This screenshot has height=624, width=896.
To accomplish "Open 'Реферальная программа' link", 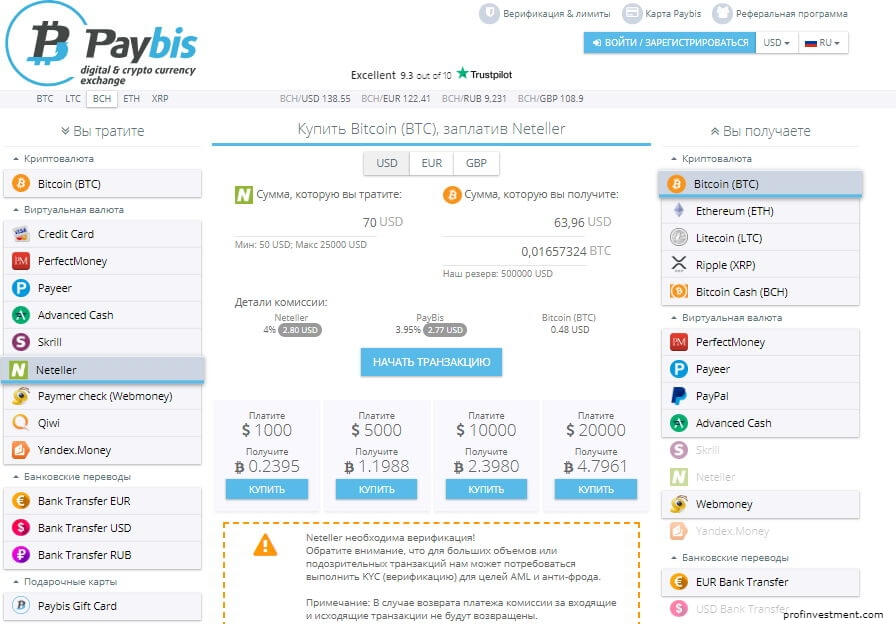I will coord(791,14).
